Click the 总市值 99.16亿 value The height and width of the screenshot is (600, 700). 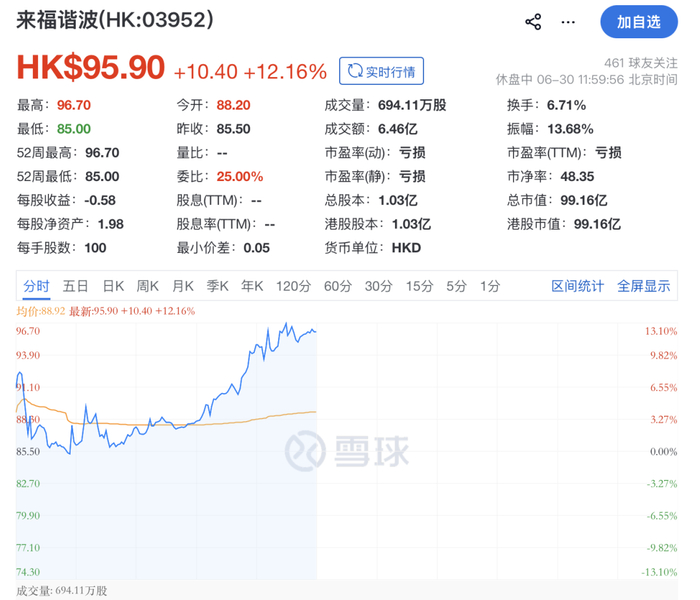584,200
